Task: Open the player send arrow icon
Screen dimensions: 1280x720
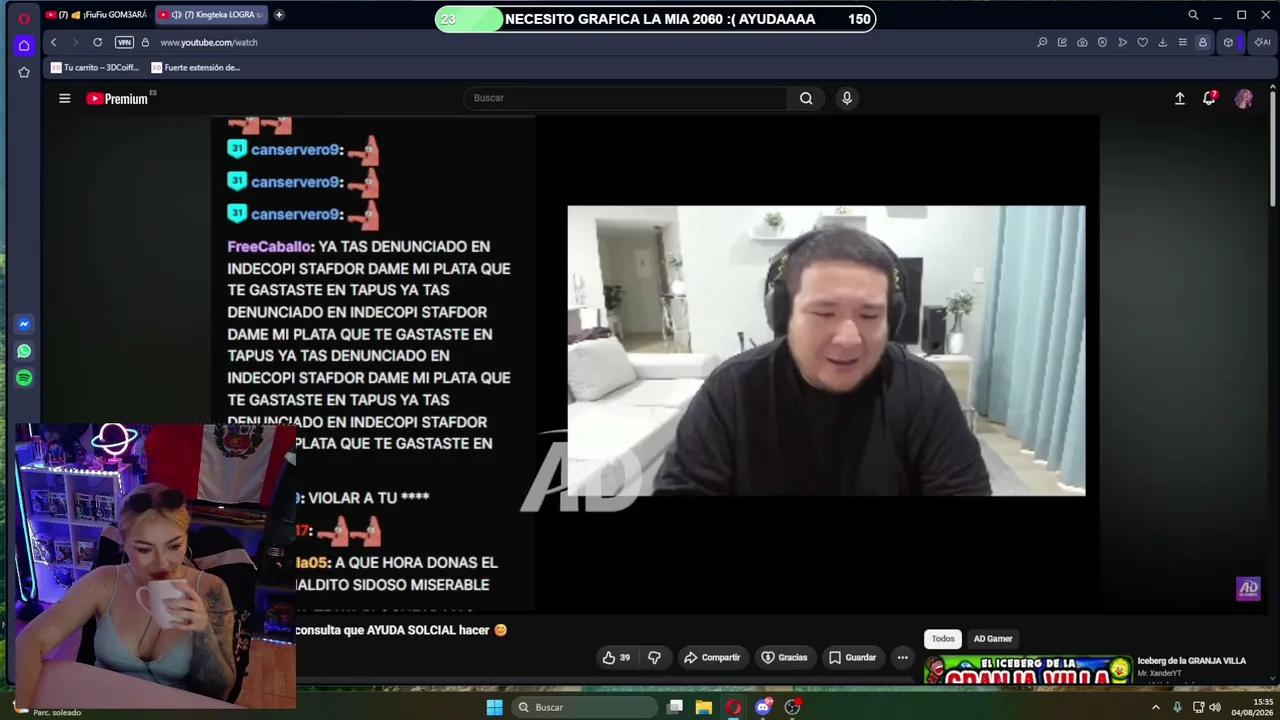Action: [x=1122, y=42]
